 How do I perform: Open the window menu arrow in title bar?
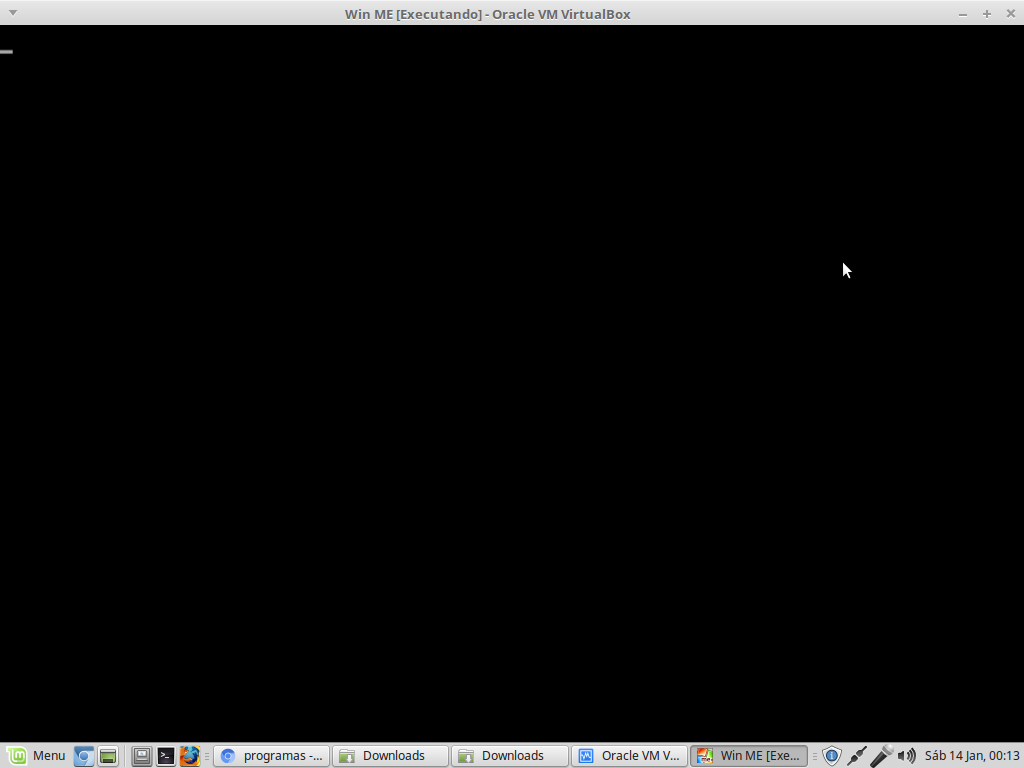pos(12,13)
